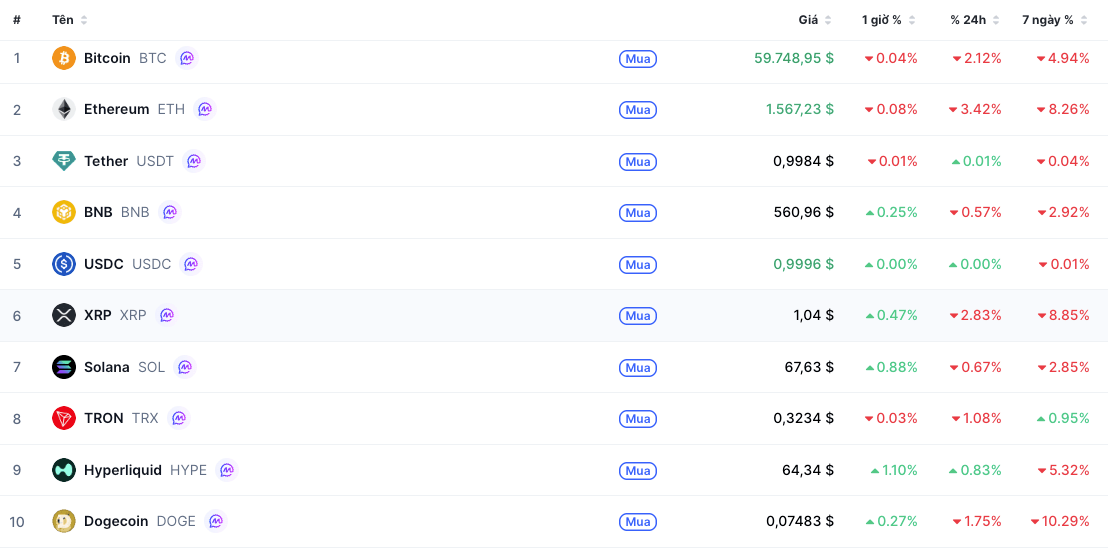Open the Solana name link
1108x549 pixels.
(107, 367)
